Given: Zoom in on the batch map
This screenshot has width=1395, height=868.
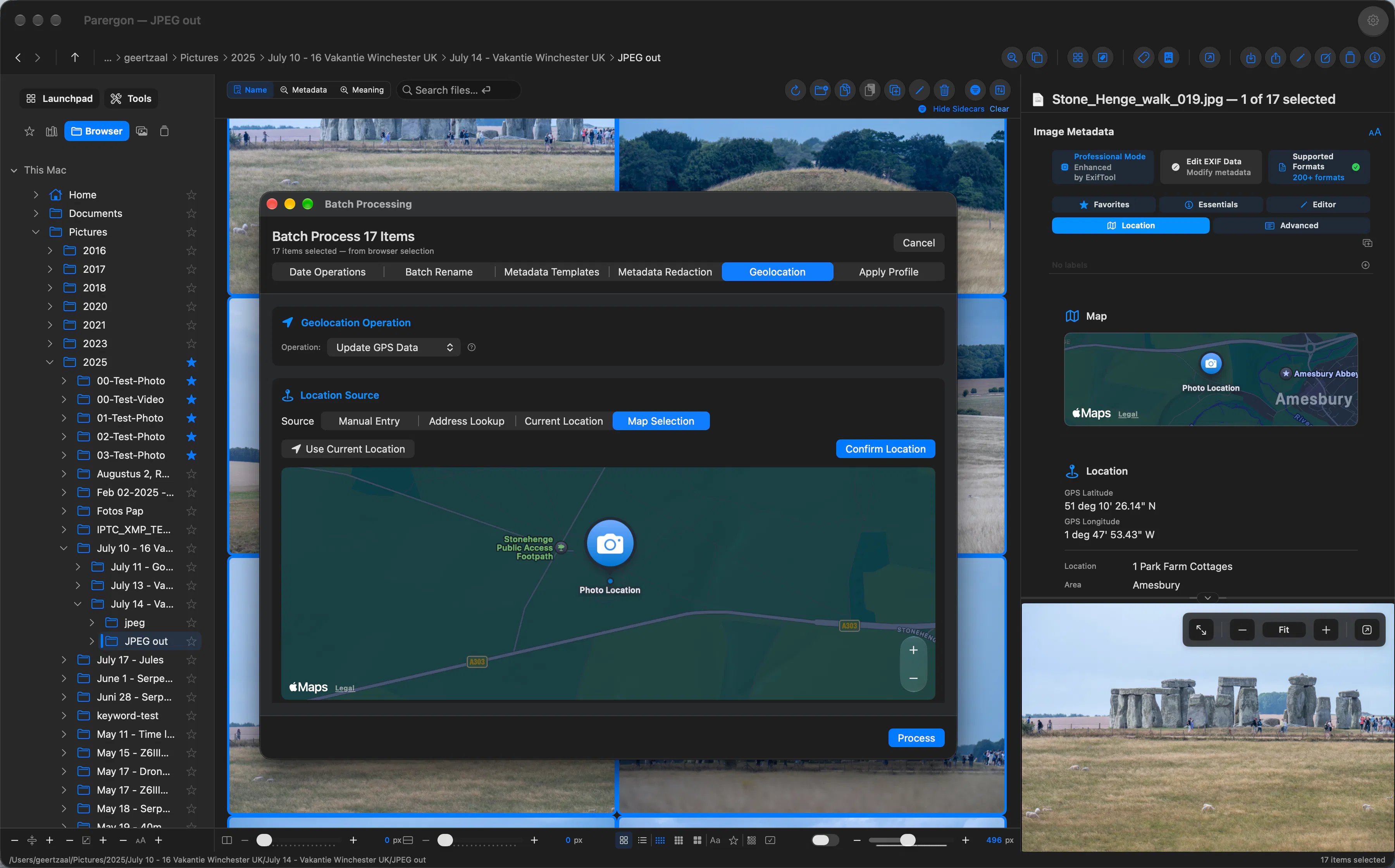Looking at the screenshot, I should coord(913,650).
